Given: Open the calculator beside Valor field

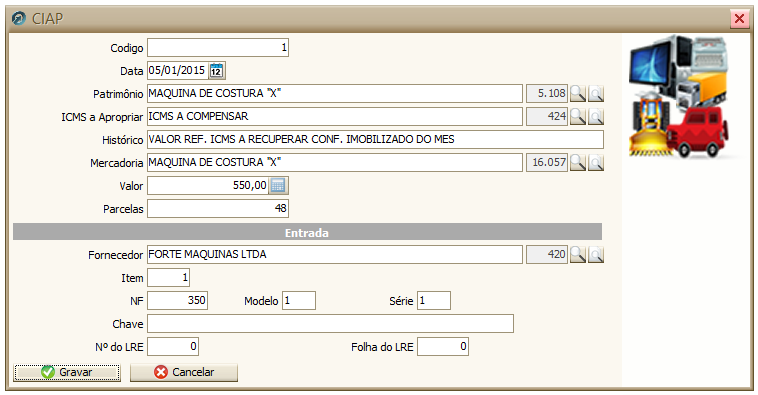Looking at the screenshot, I should click(278, 185).
